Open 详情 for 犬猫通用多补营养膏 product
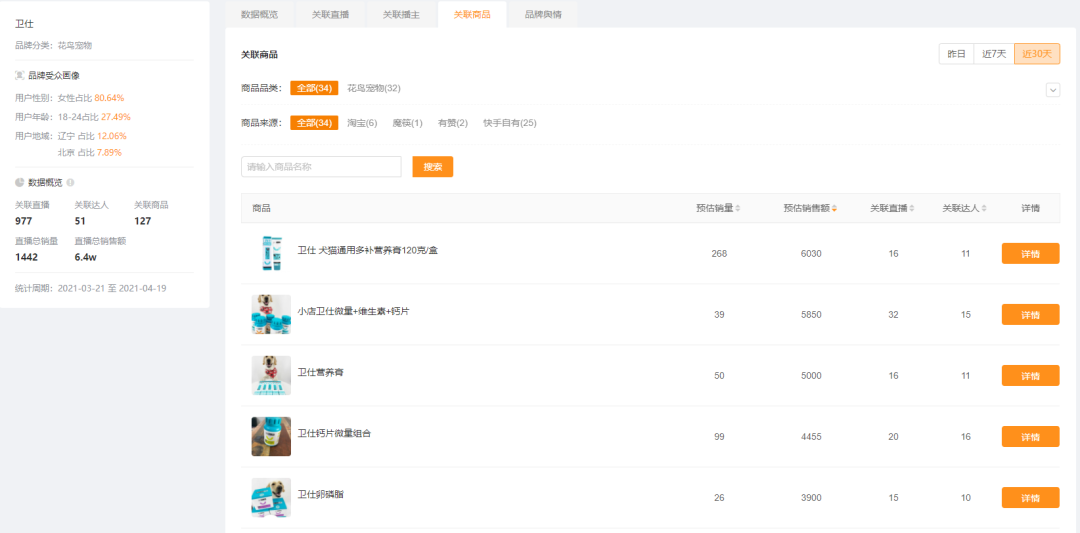 (x=1030, y=253)
